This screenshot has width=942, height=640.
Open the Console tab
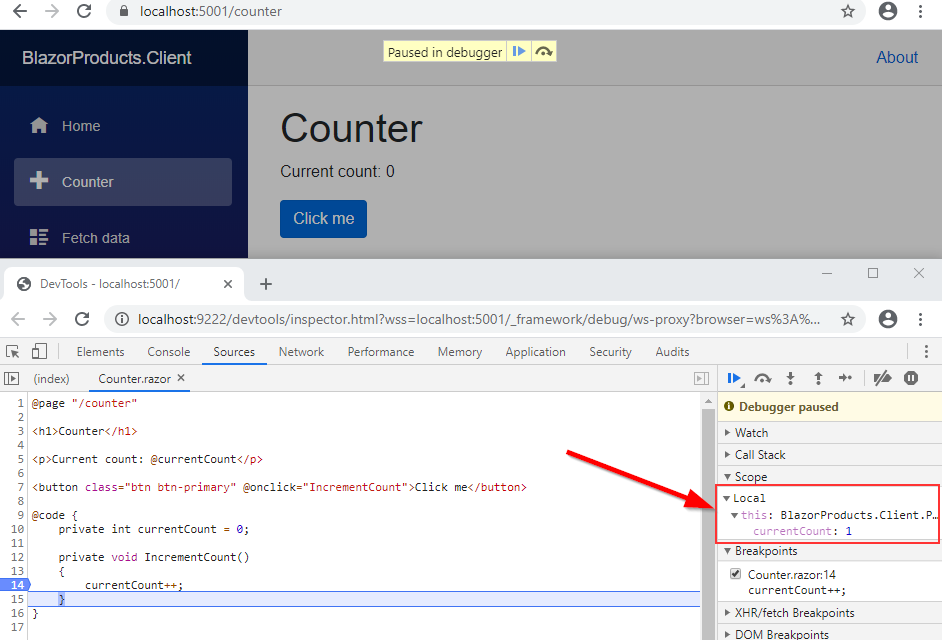(x=169, y=352)
